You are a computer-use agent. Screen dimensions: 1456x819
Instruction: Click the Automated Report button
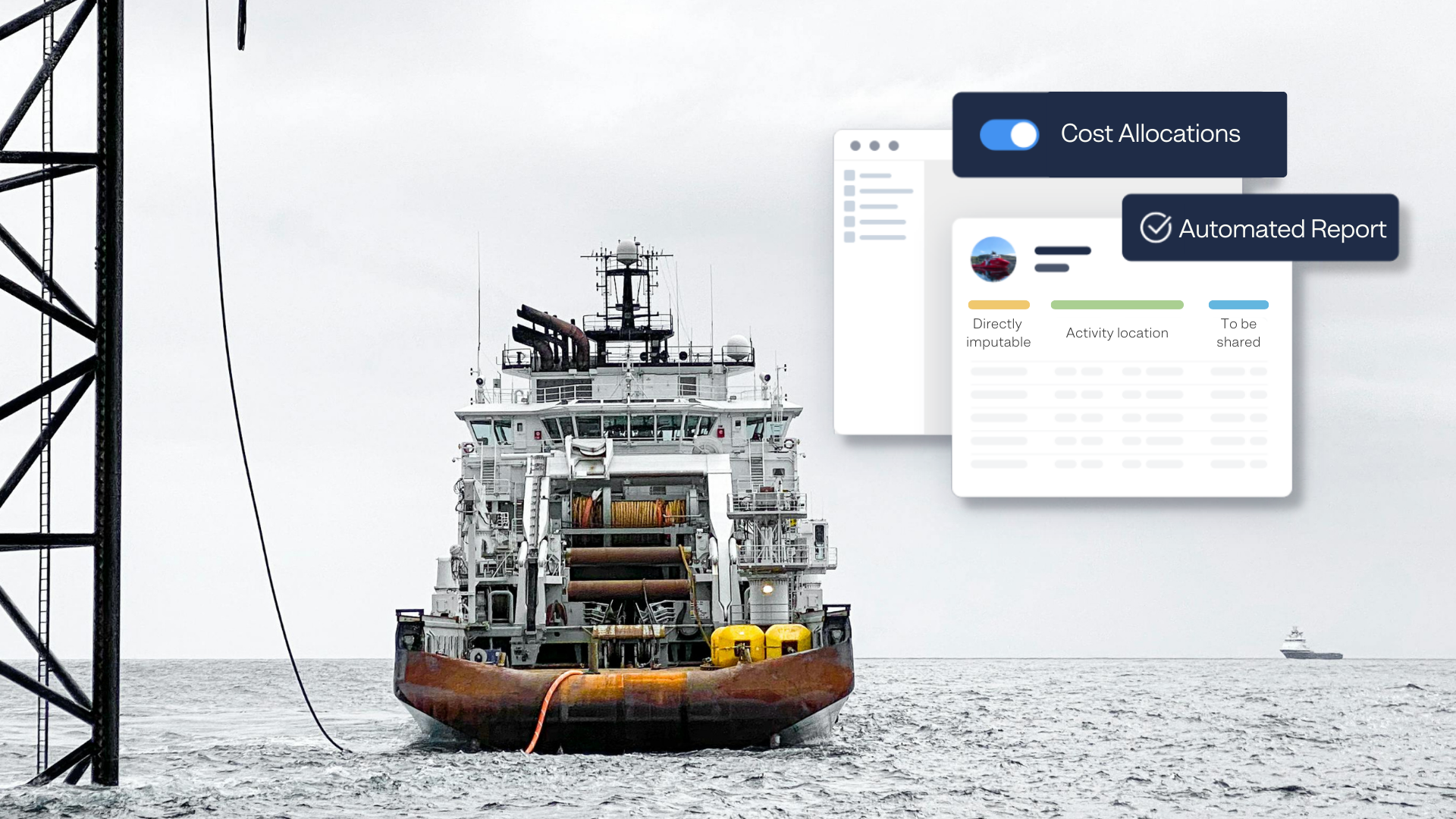1258,228
